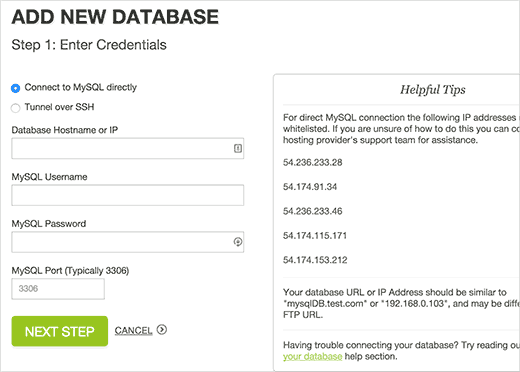
Task: Click IP address 54.236.233.28
Action: click(312, 162)
